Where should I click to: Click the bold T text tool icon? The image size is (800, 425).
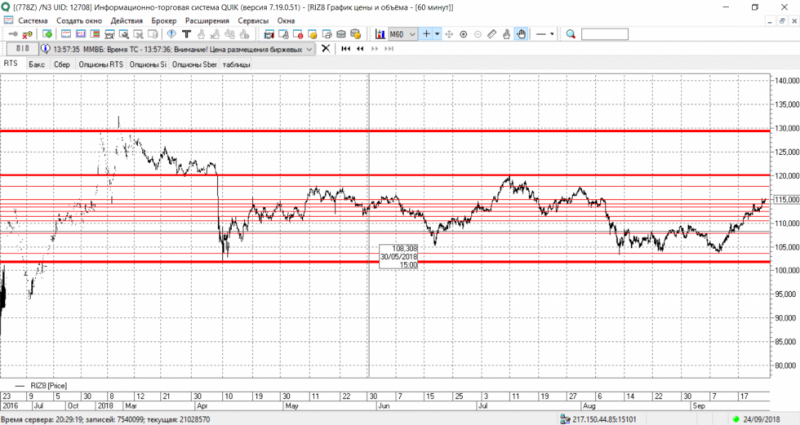pos(186,34)
